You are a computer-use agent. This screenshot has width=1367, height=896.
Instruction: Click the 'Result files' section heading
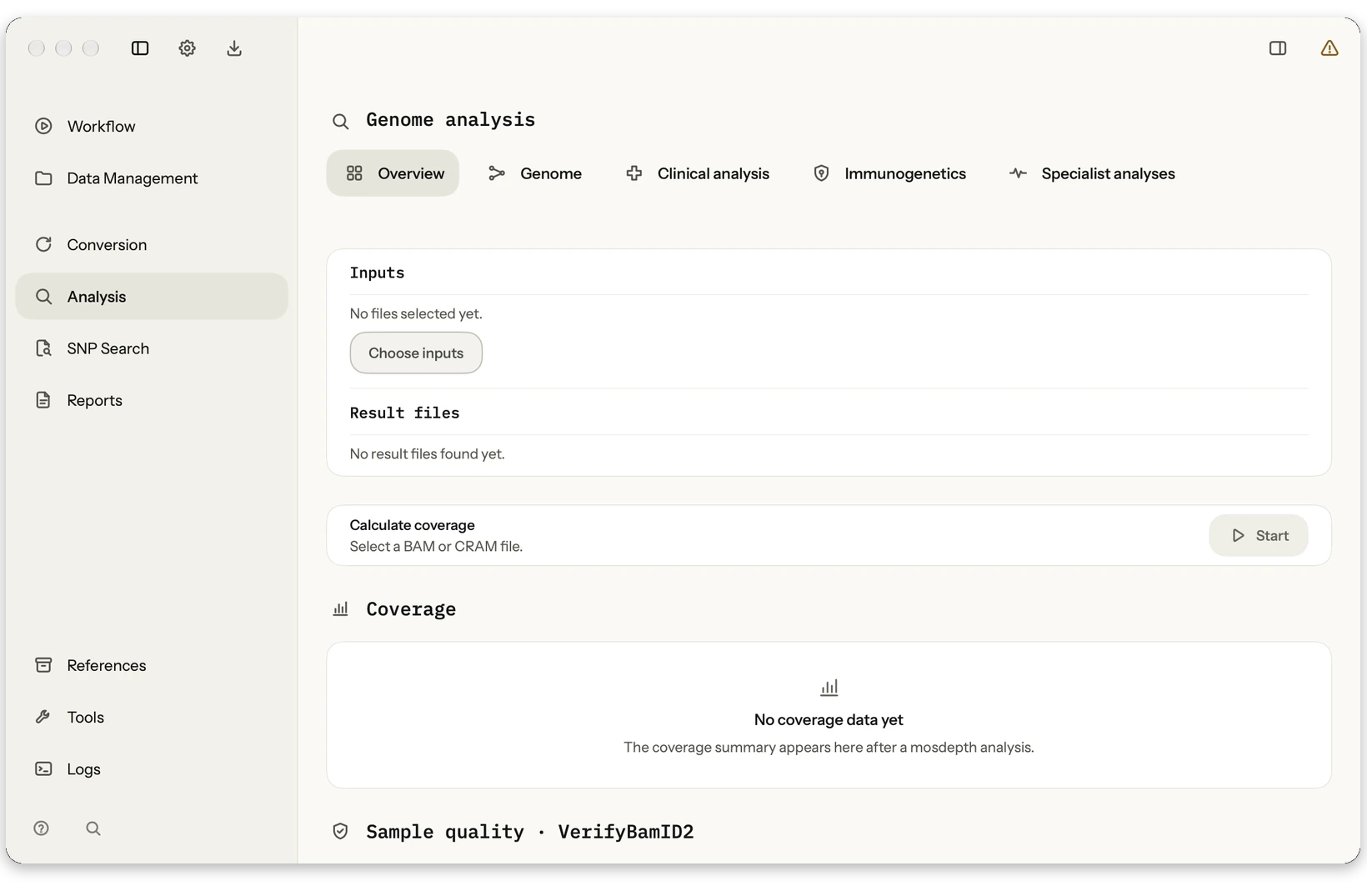pyautogui.click(x=404, y=413)
